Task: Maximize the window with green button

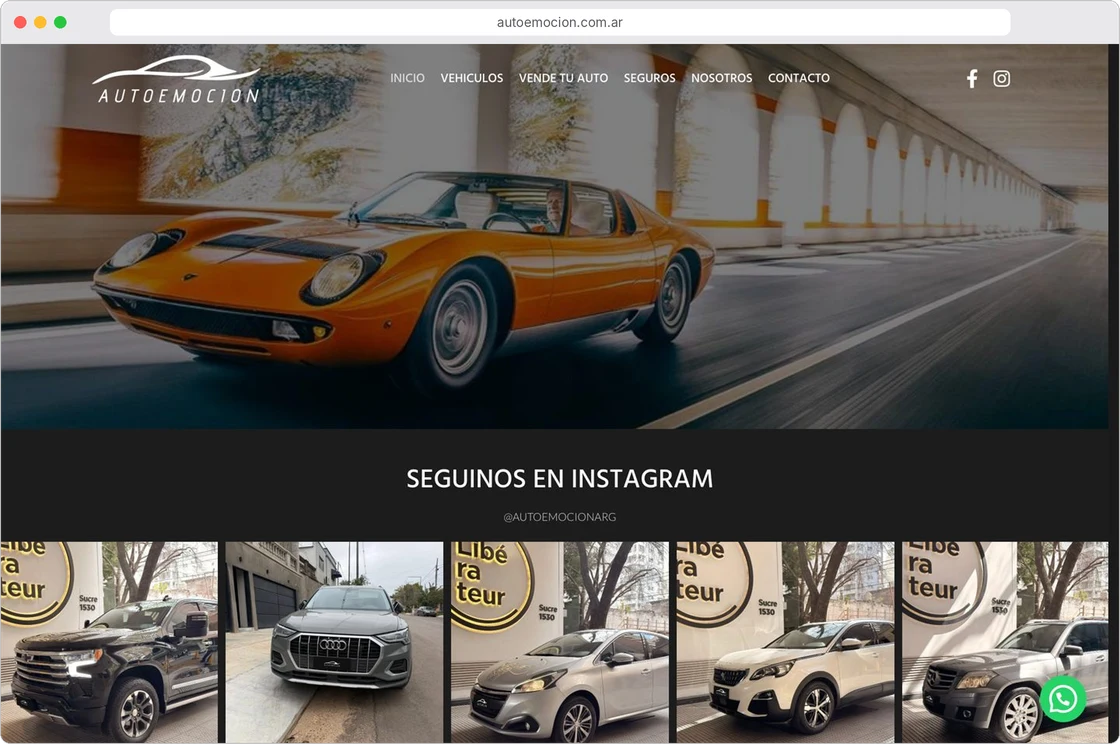Action: click(61, 22)
